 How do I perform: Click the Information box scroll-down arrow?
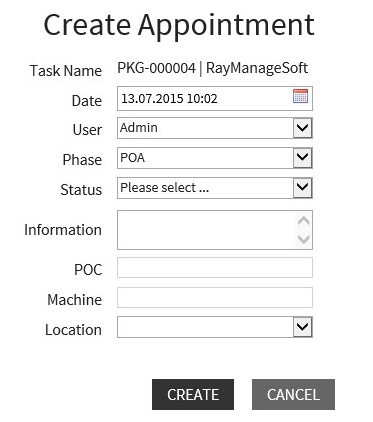coord(303,239)
